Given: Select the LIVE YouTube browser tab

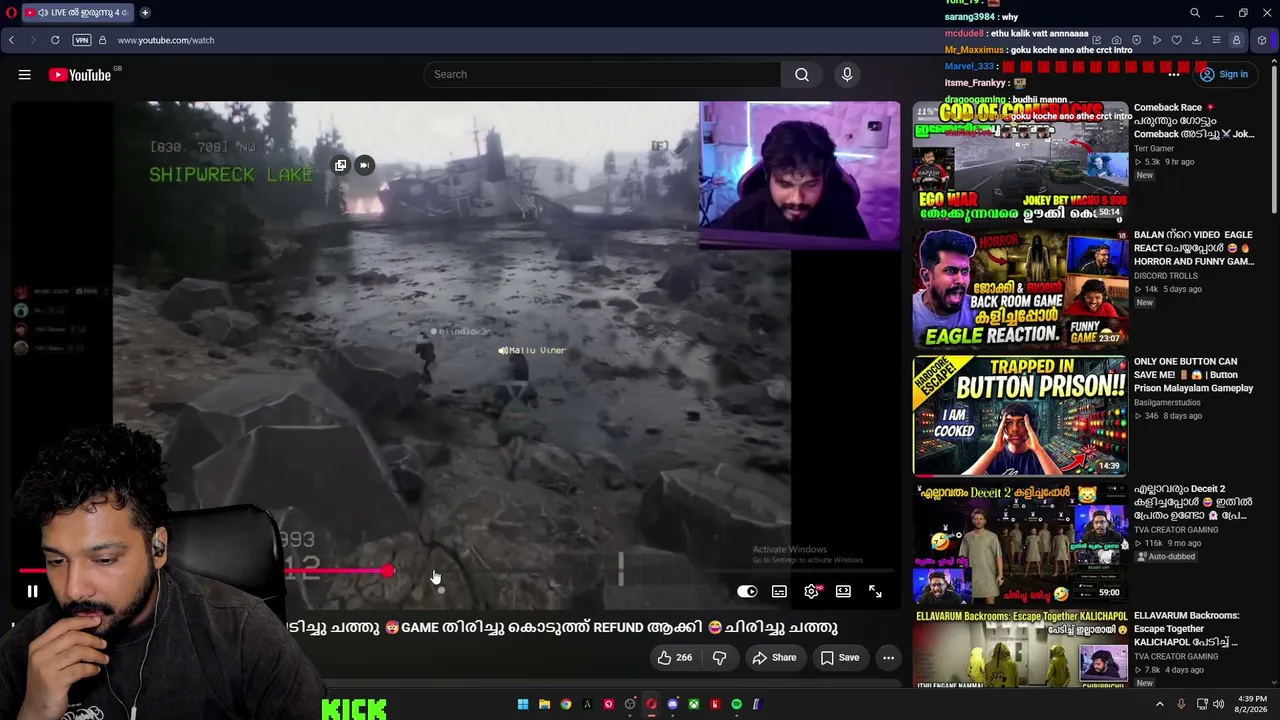Looking at the screenshot, I should 78,13.
